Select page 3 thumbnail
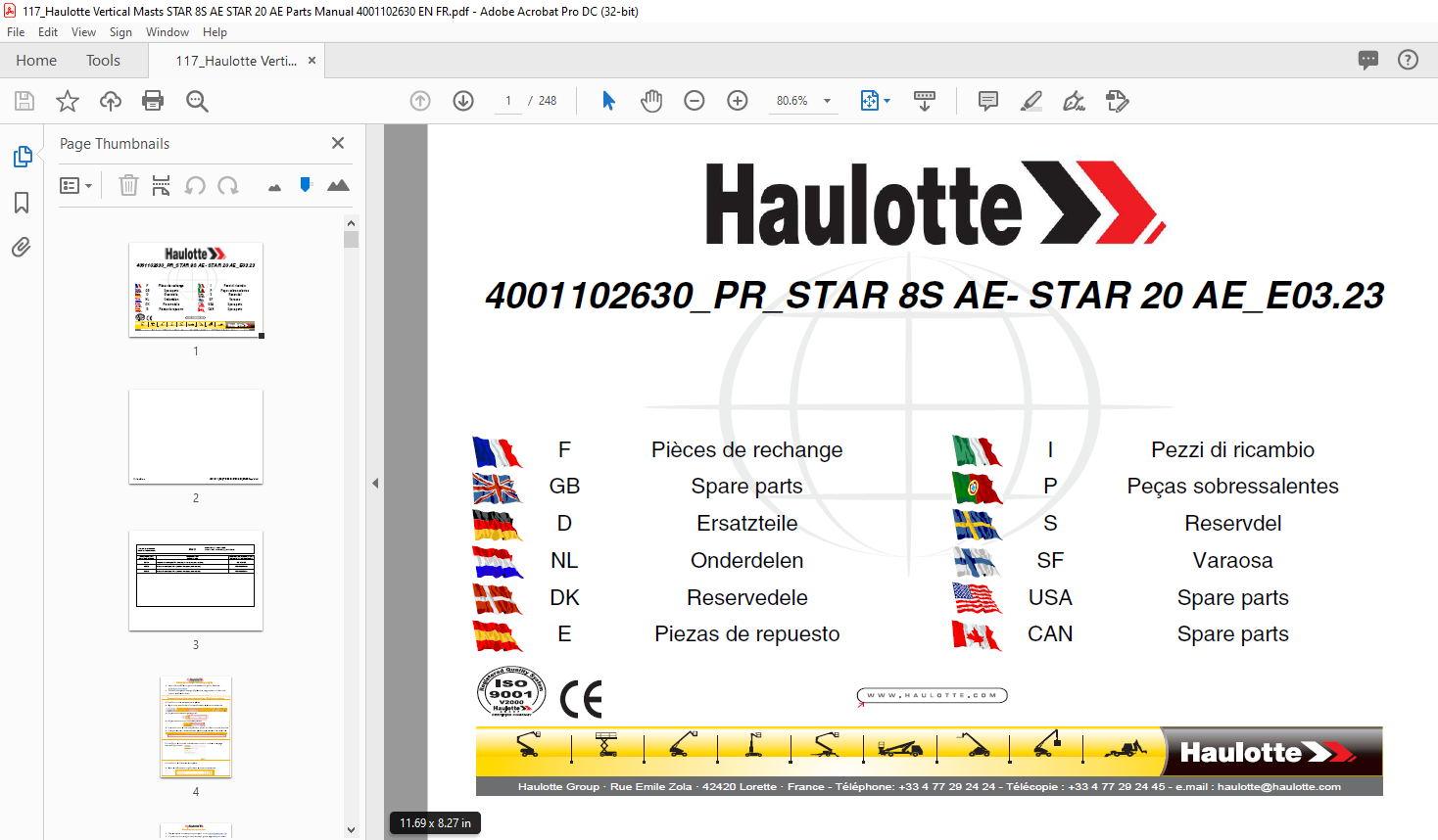 [x=196, y=581]
